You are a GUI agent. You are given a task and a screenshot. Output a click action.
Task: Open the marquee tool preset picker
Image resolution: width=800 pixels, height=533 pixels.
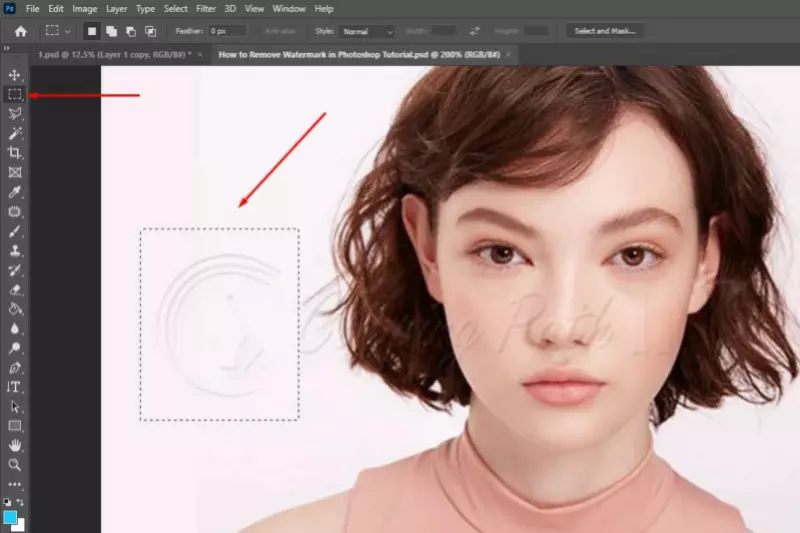pyautogui.click(x=57, y=31)
